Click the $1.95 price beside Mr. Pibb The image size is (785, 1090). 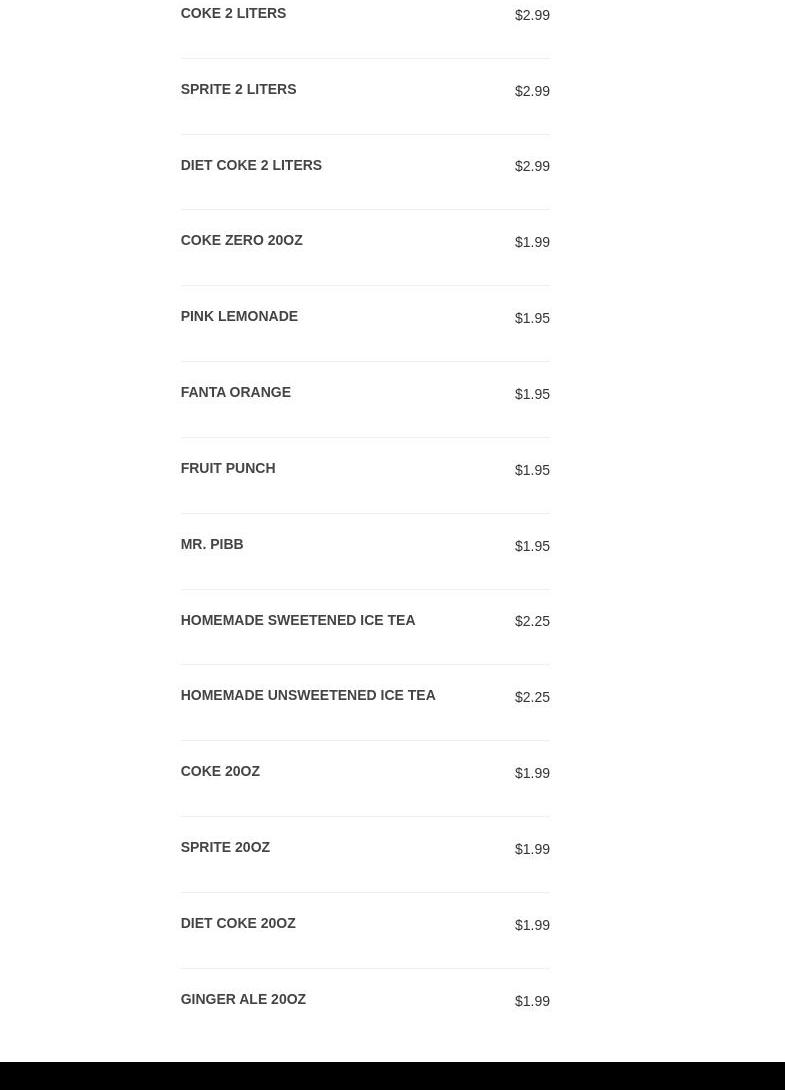pos(532,546)
